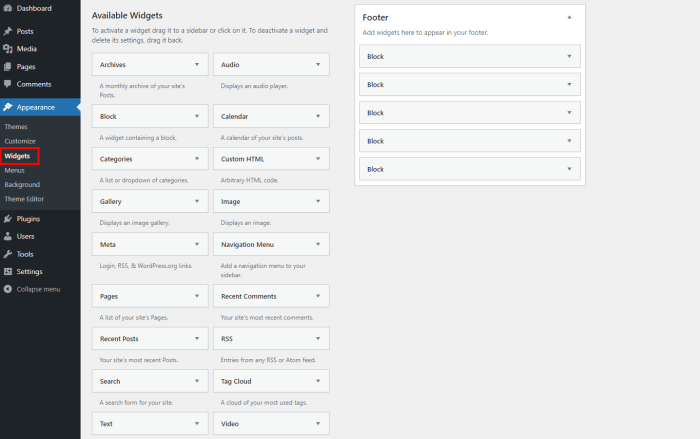Click the Collapse menu arrow icon

tap(8, 289)
